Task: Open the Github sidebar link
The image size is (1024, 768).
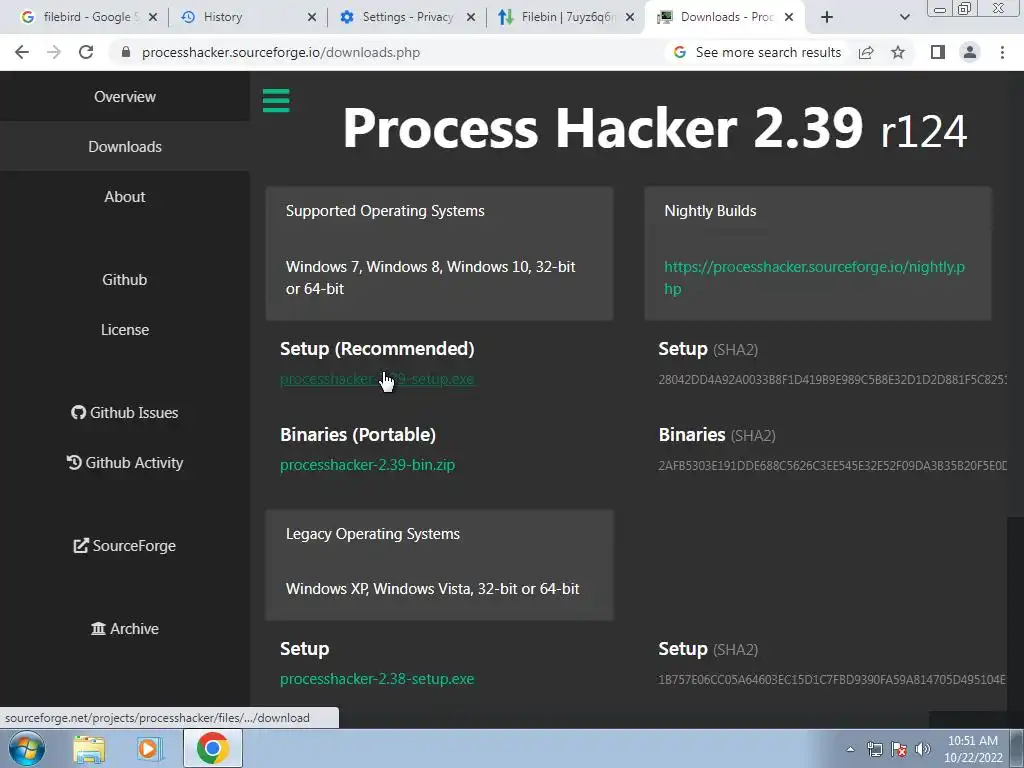Action: (125, 280)
